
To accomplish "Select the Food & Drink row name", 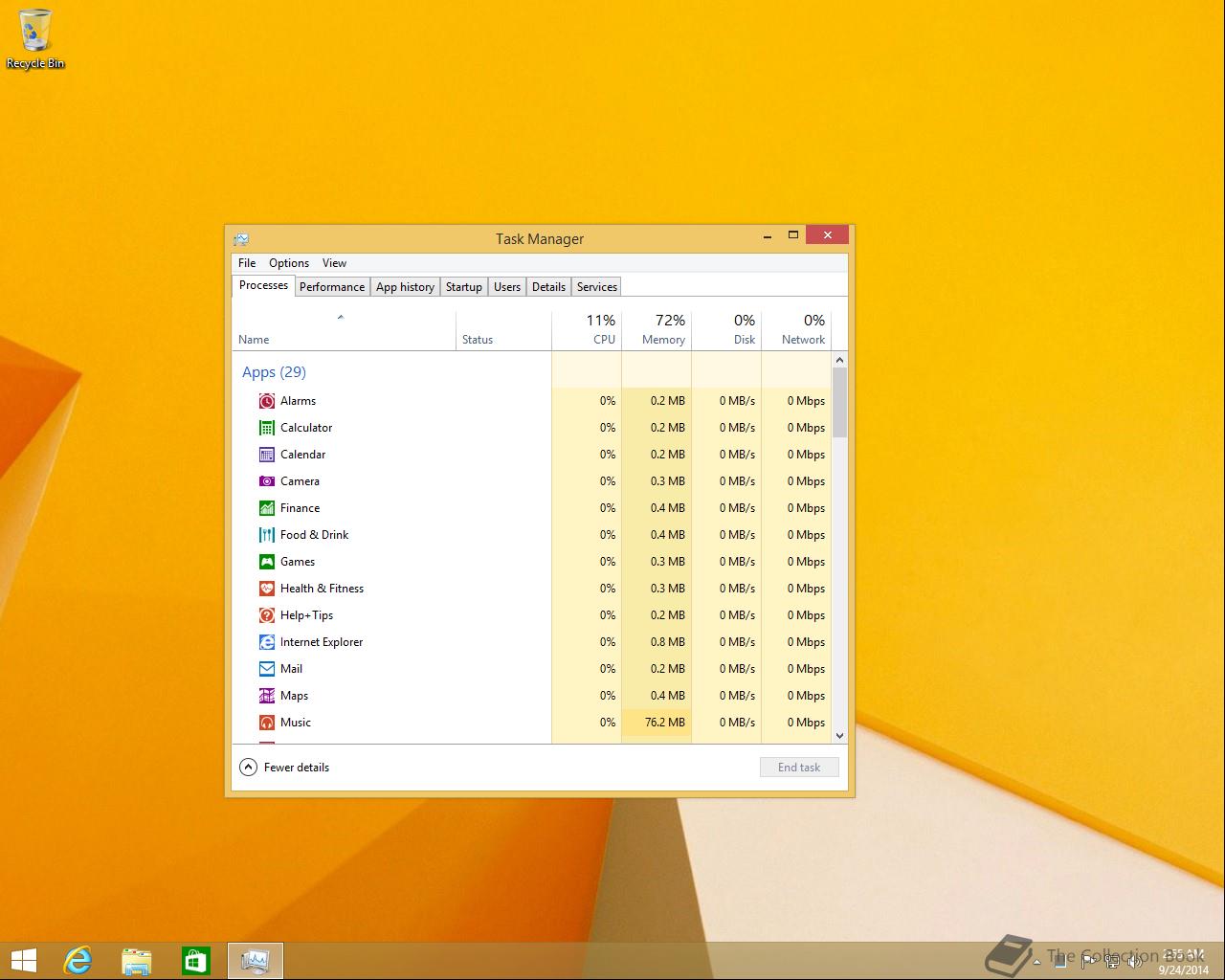I will 314,535.
